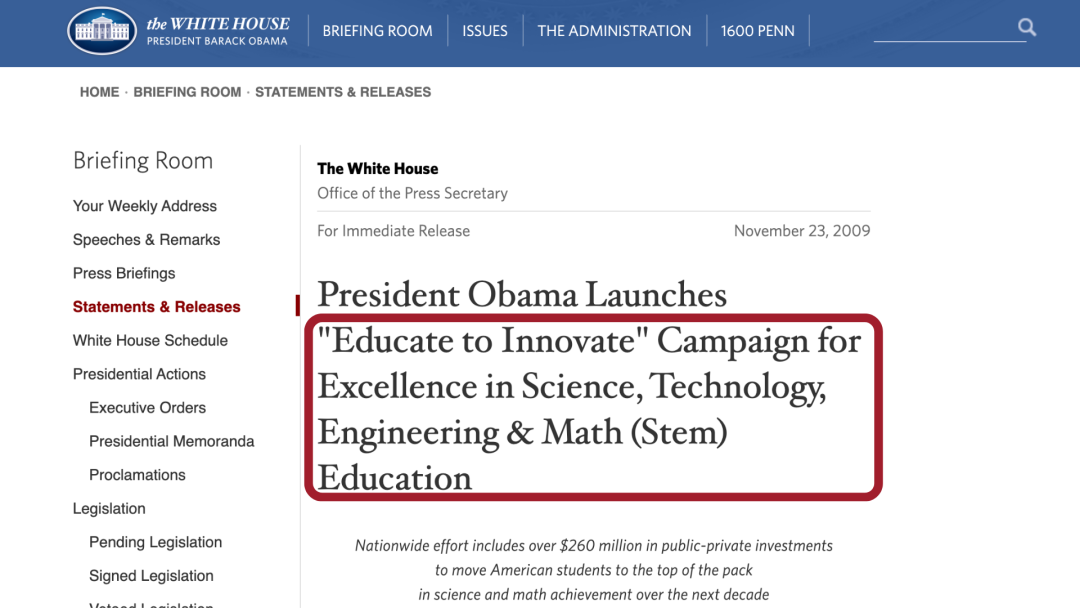This screenshot has width=1080, height=608.
Task: Click the header search input field
Action: click(945, 28)
